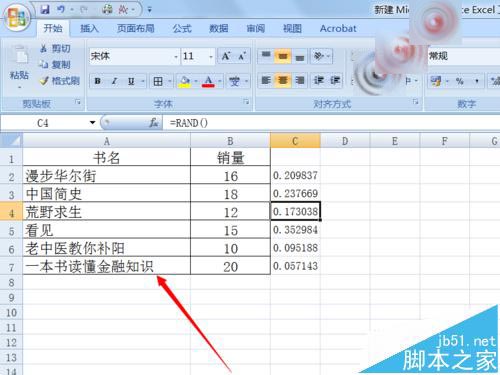500x375 pixels.
Task: Cut the selection with 剪切
Action: point(55,49)
